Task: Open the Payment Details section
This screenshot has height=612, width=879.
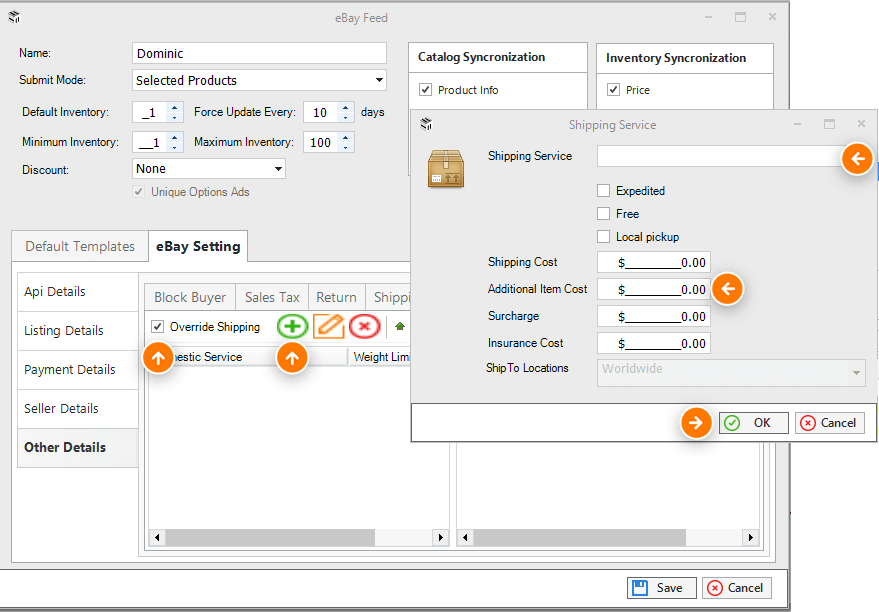Action: 78,370
